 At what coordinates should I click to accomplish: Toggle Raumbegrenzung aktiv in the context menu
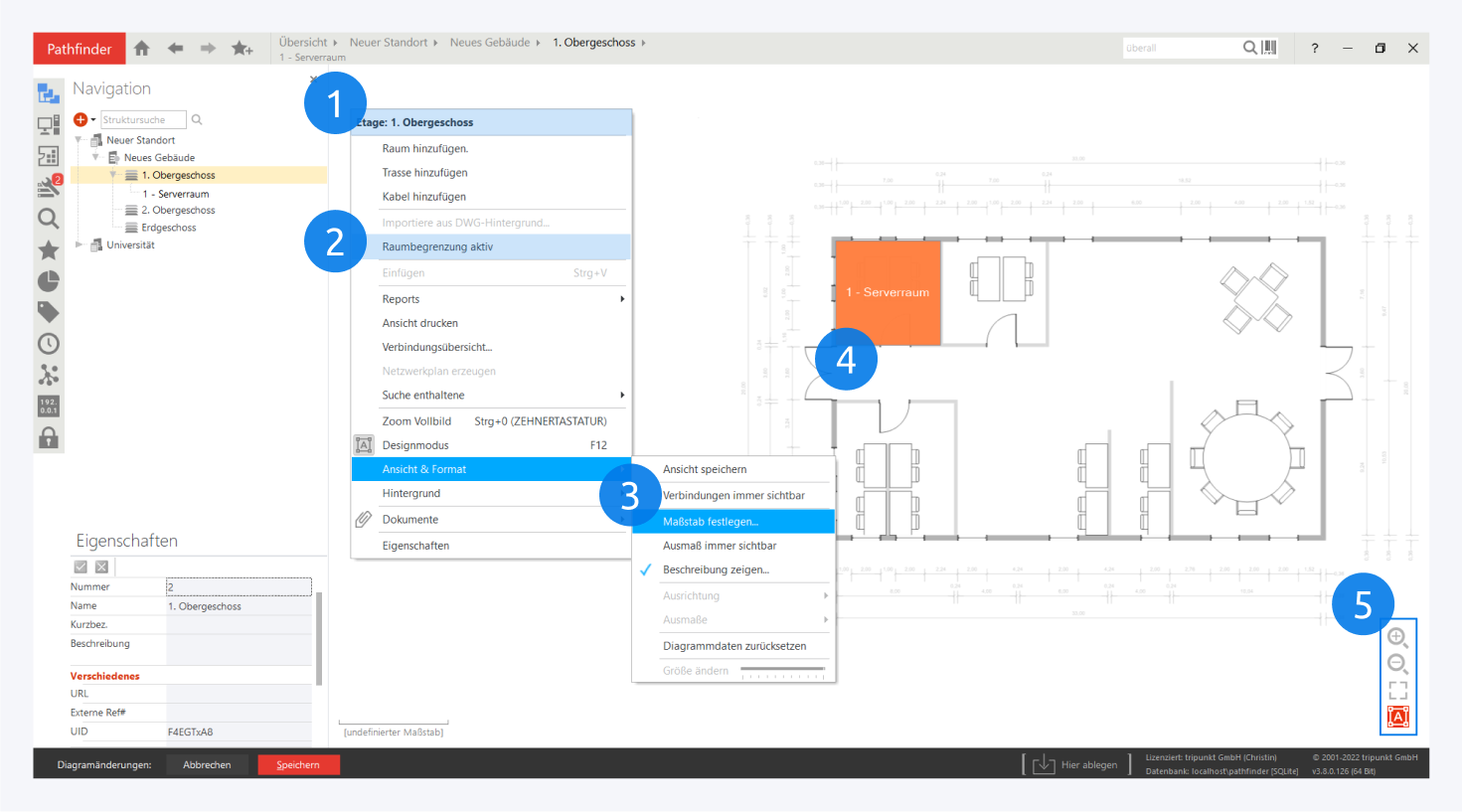[437, 247]
